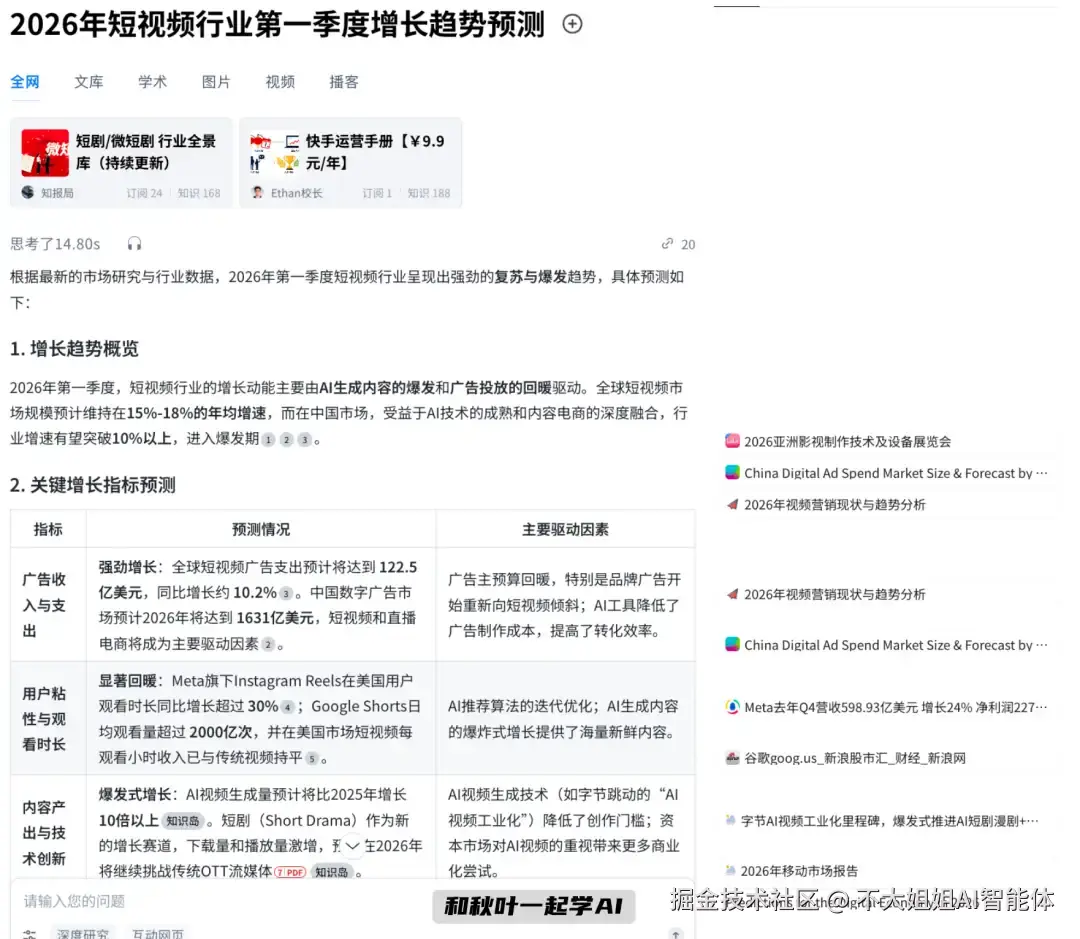The height and width of the screenshot is (939, 1080).
Task: Click icon of 谷歌goog.us 新浪股市汇 source
Action: click(x=732, y=759)
